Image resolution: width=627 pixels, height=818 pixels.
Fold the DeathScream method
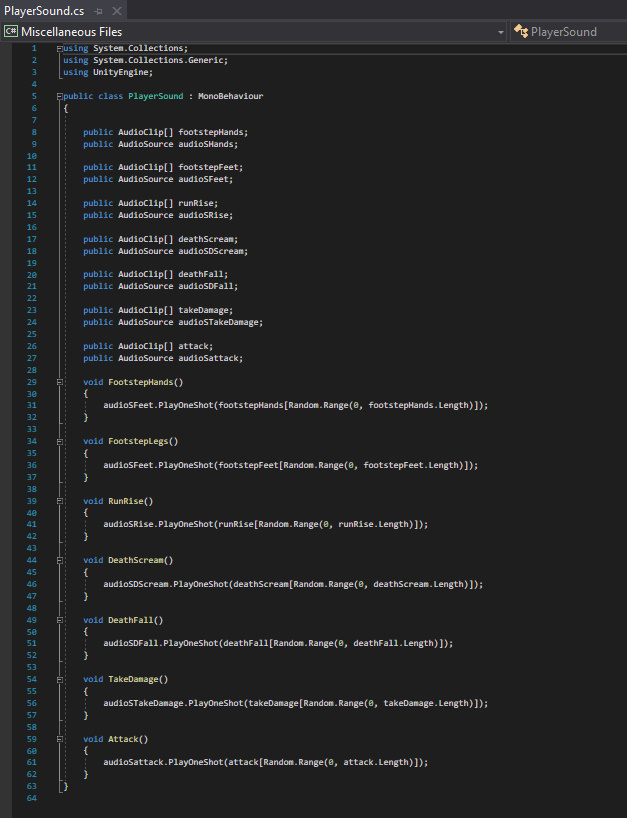59,560
